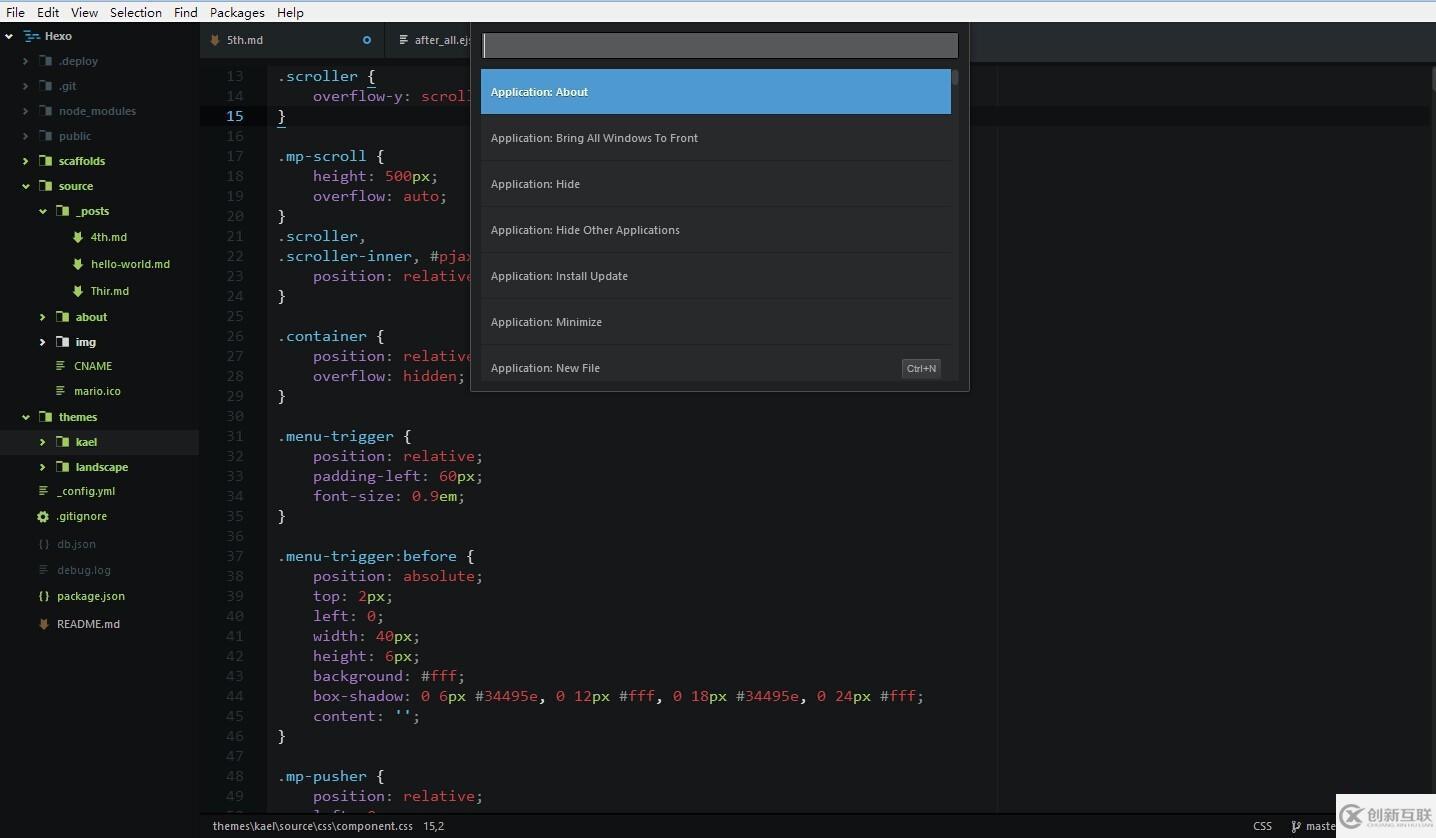Click the git branch icon in status bar
This screenshot has height=838, width=1436.
pos(1296,826)
